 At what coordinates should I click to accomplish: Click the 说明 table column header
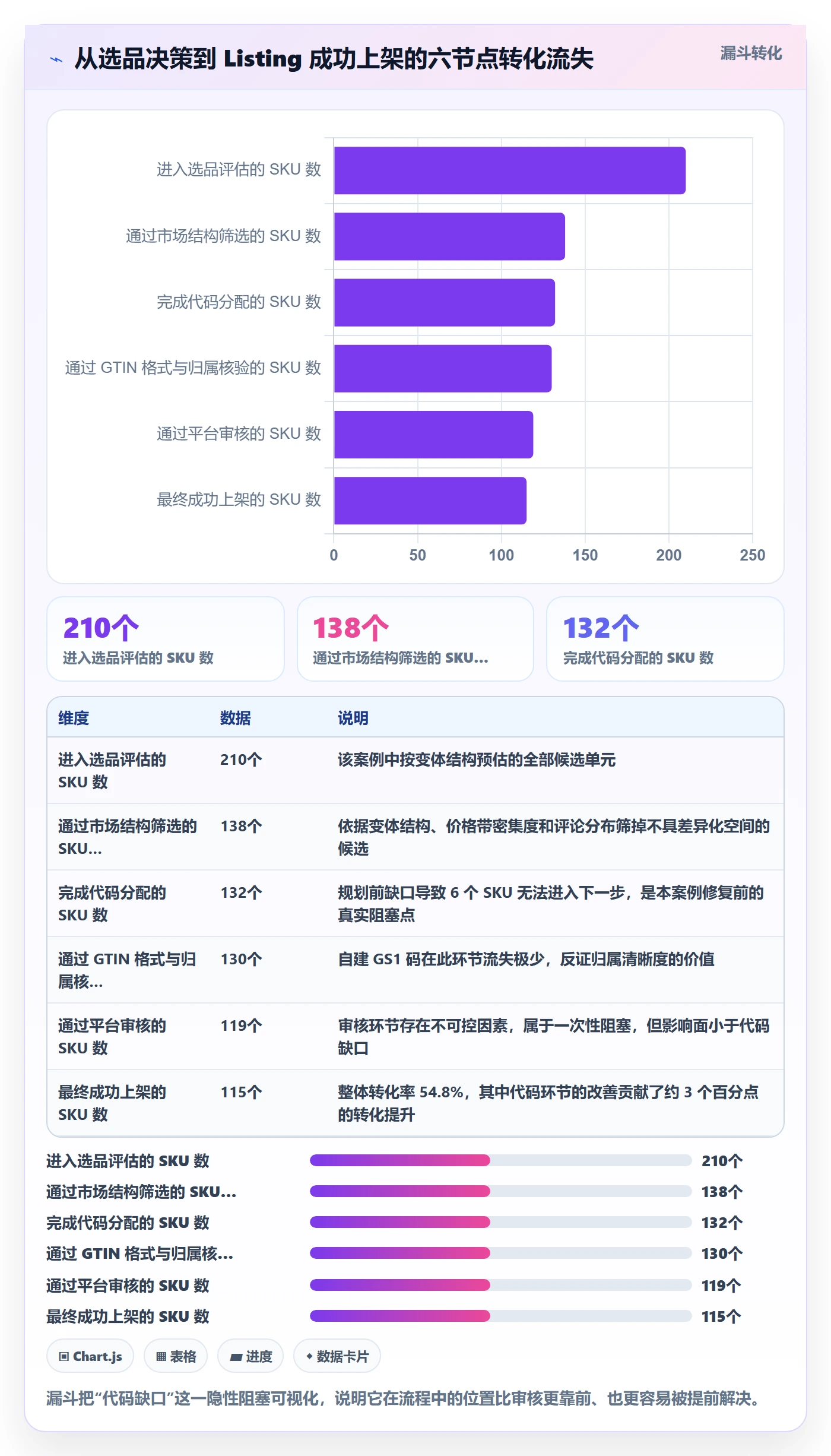[353, 718]
